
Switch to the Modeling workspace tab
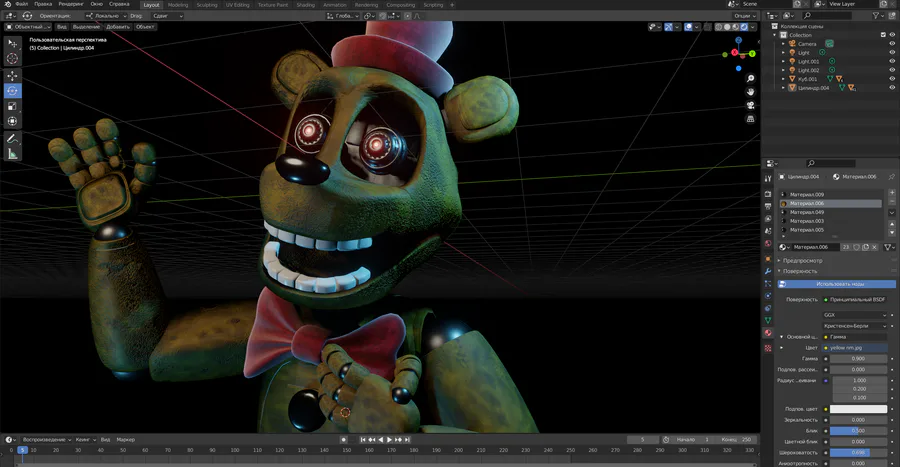[x=178, y=5]
